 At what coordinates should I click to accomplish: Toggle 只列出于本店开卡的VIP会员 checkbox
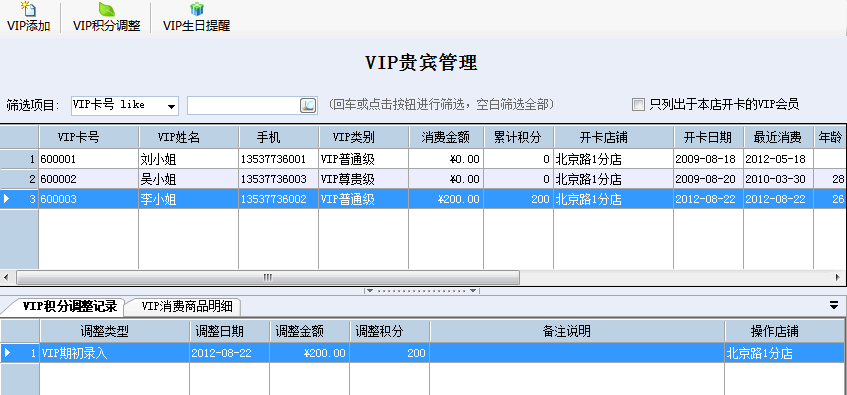point(638,105)
